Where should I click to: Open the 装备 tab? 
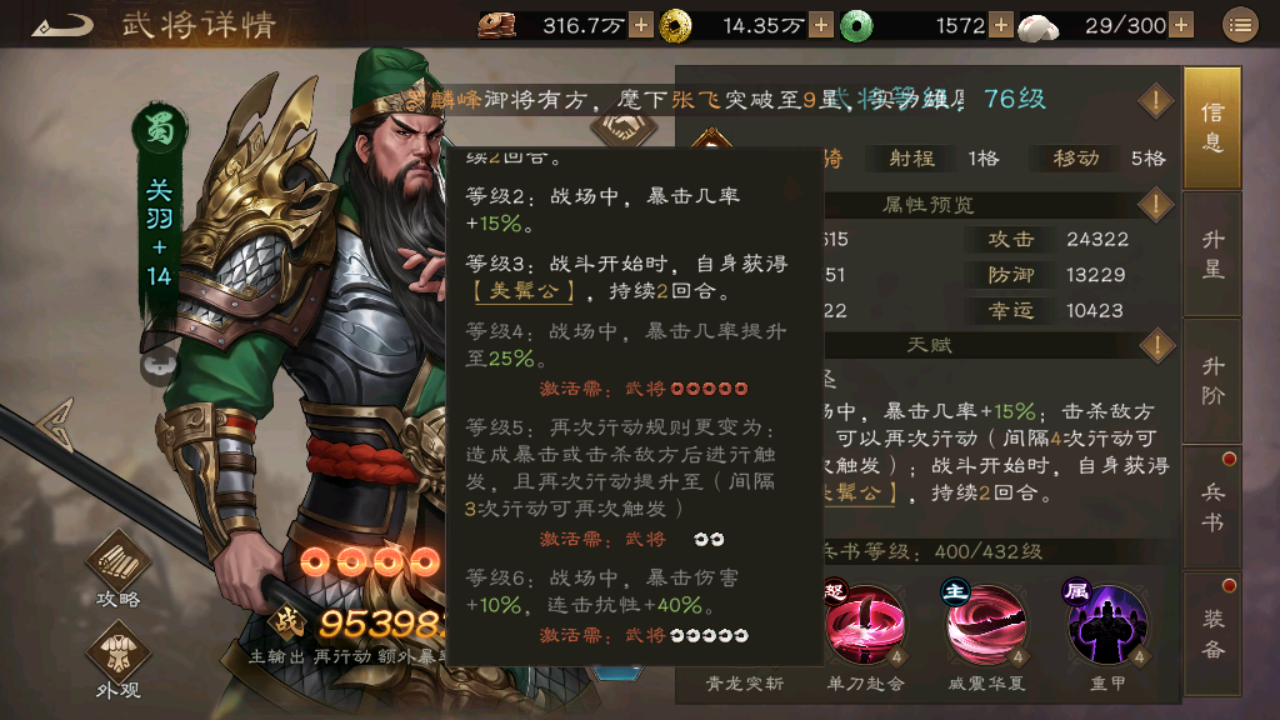(x=1212, y=634)
